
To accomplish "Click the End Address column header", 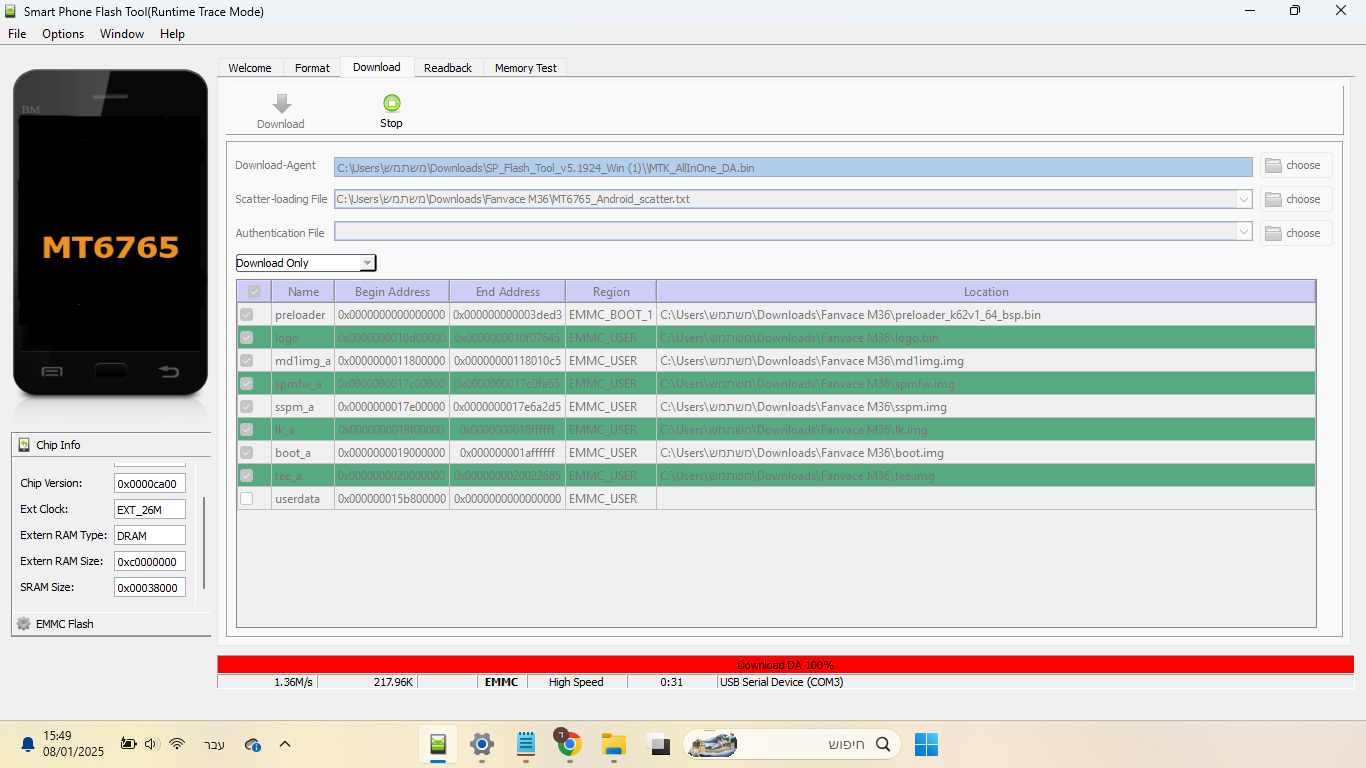I will point(508,292).
